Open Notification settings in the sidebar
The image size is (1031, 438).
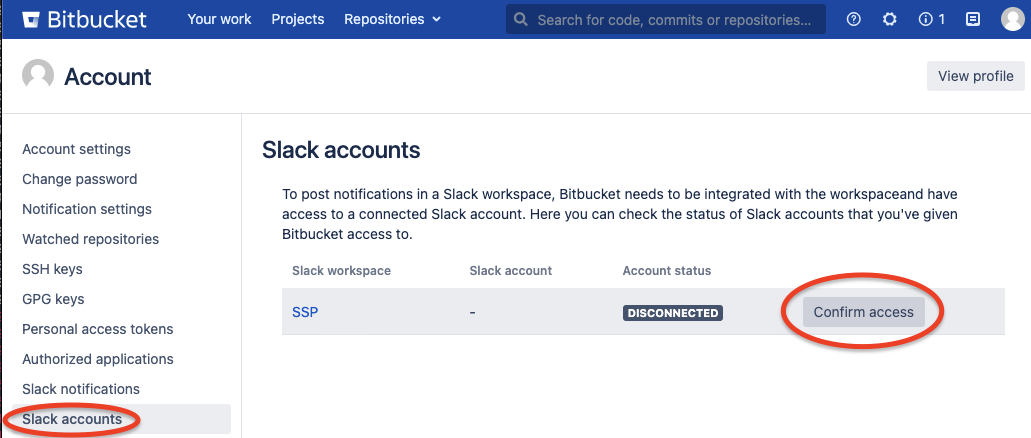[x=87, y=209]
